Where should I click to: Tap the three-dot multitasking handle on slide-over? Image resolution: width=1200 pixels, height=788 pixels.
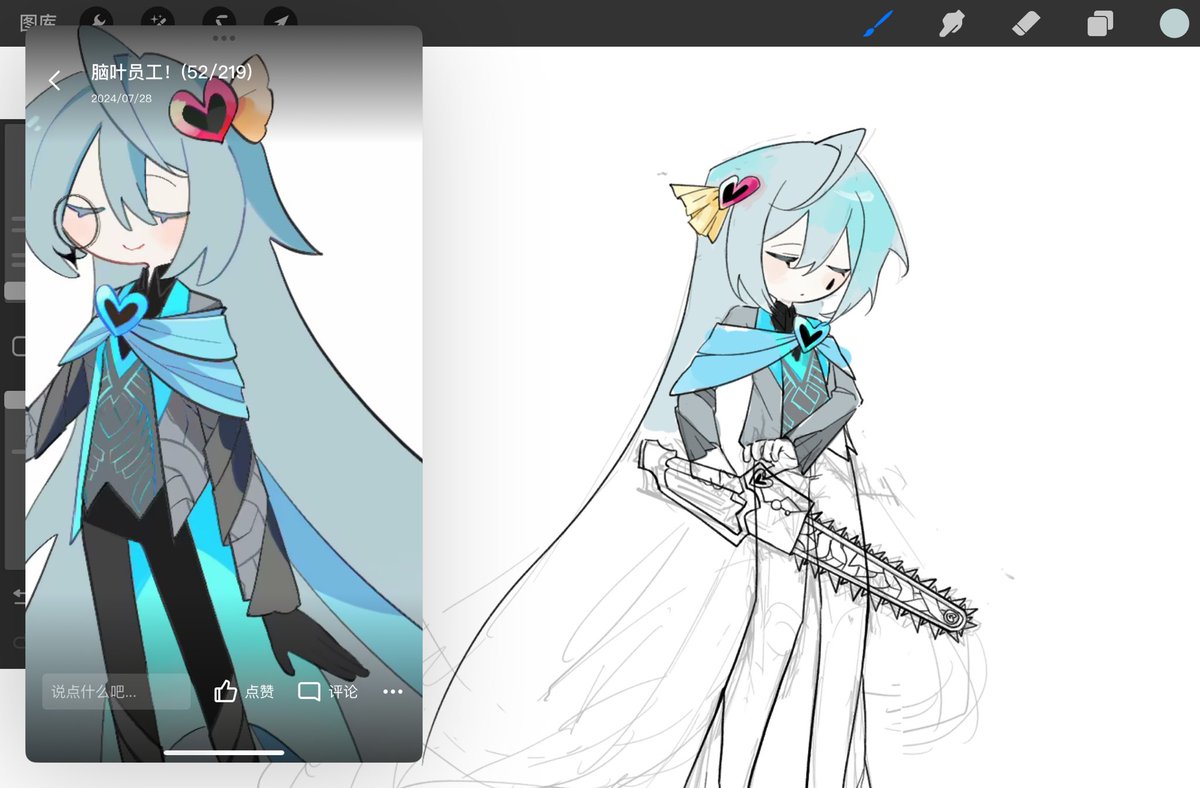(224, 38)
